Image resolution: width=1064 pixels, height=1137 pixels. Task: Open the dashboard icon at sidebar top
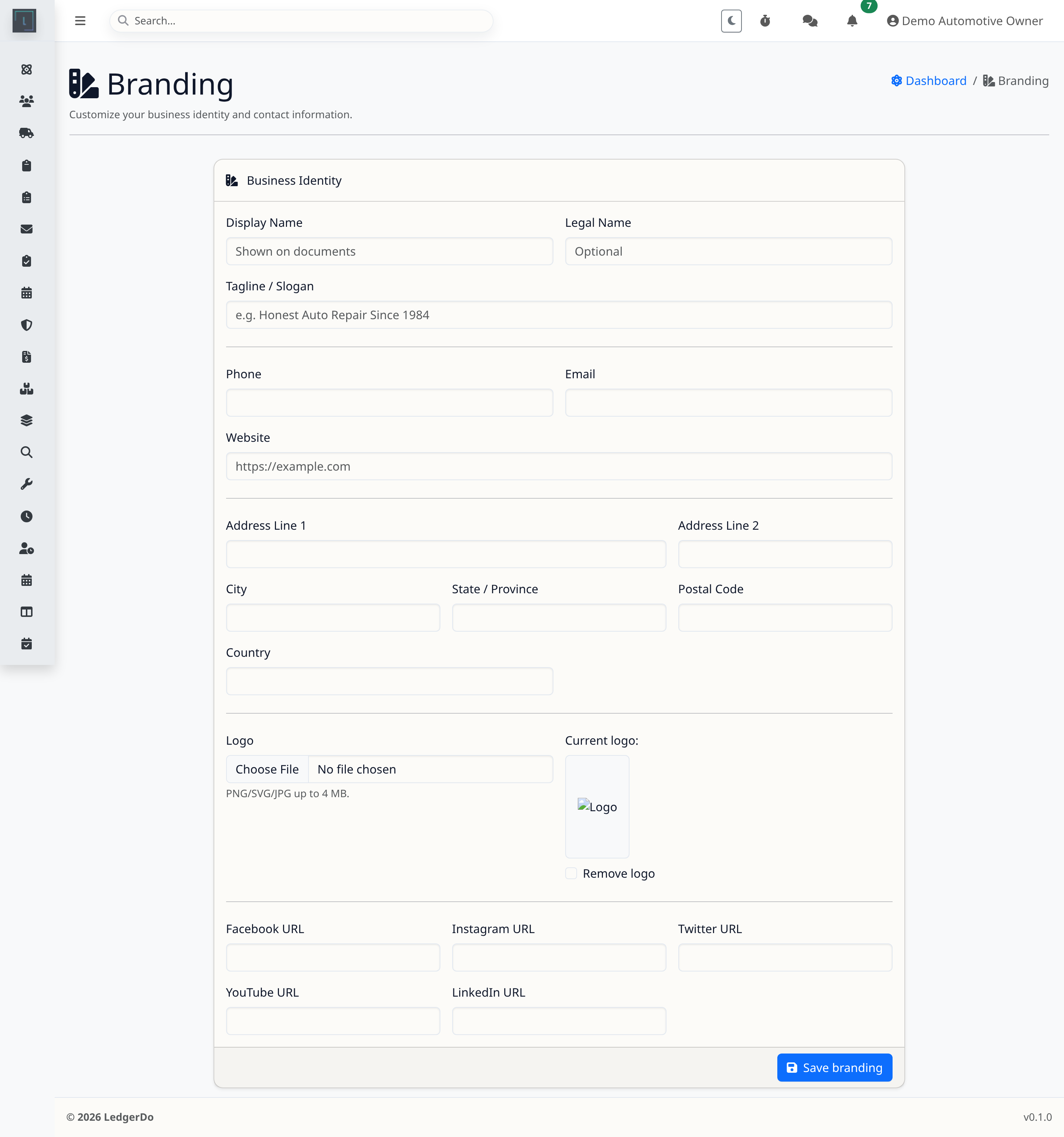coord(26,69)
